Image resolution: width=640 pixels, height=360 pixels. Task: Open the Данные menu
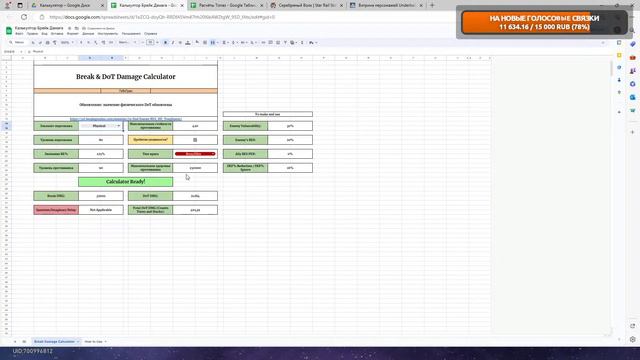[x=88, y=33]
